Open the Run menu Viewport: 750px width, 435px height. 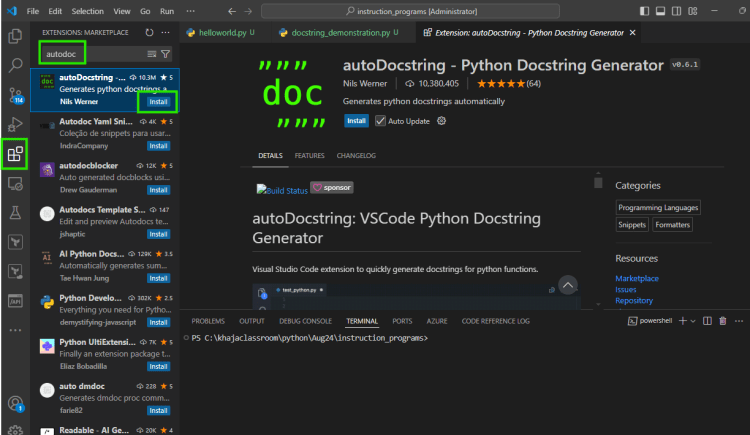[x=167, y=11]
